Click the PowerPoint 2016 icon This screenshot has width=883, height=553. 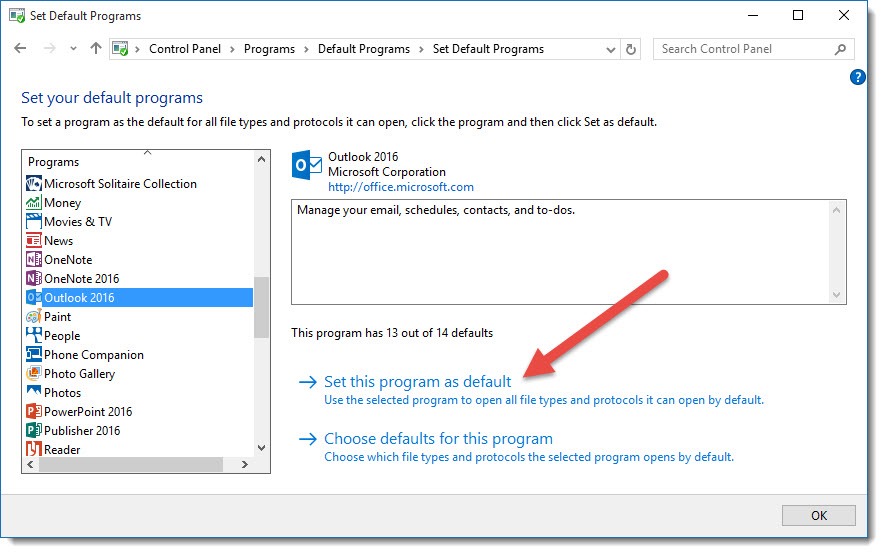pyautogui.click(x=34, y=411)
